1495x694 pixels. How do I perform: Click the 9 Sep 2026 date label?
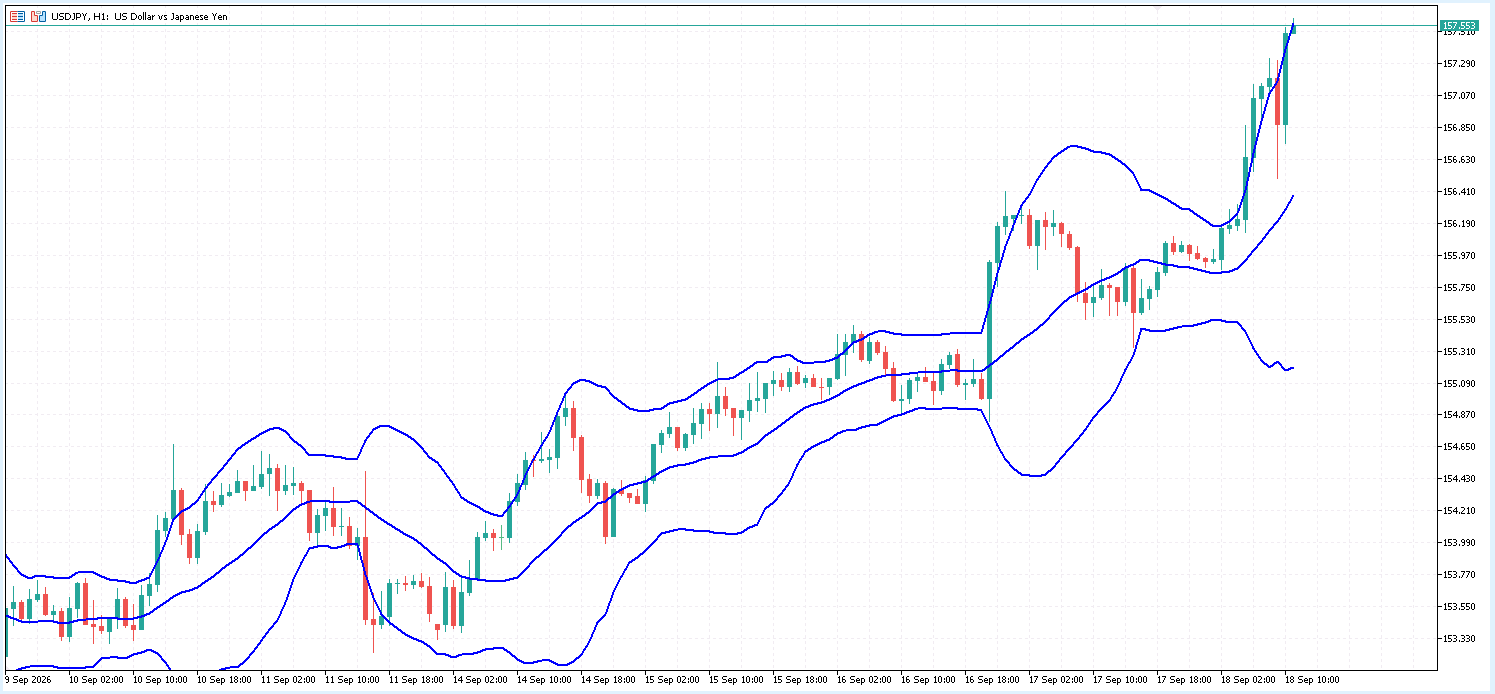coord(28,679)
